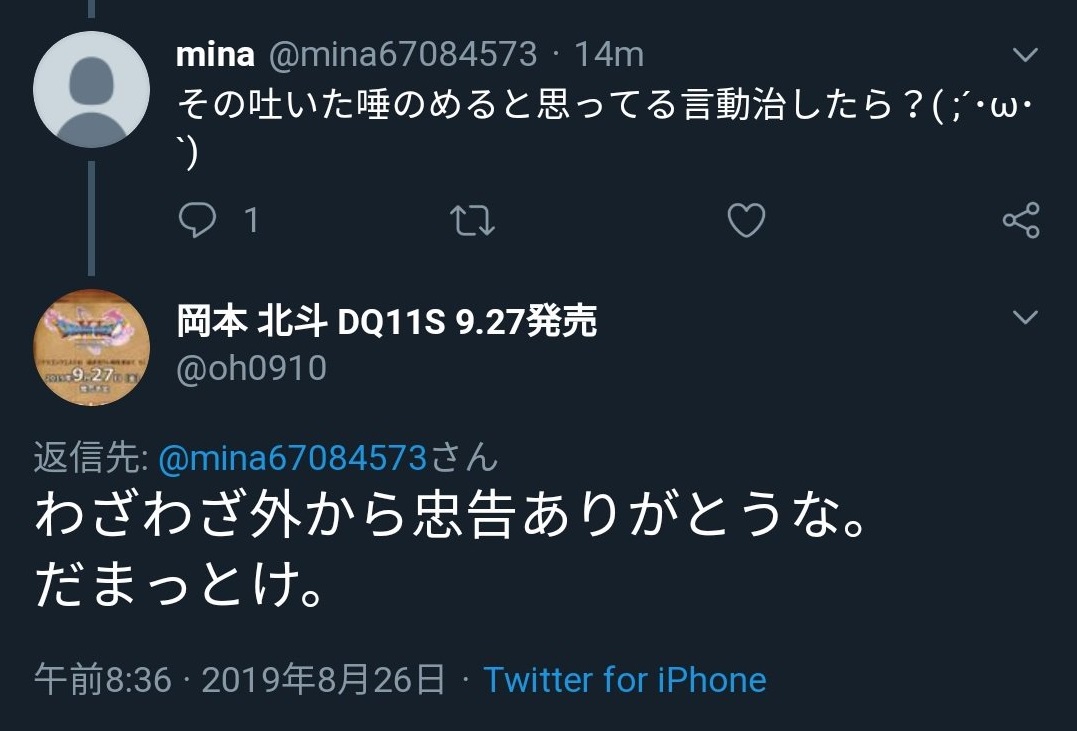Screen dimensions: 1077x731
Task: Retweet mina's tweet
Action: pos(473,220)
